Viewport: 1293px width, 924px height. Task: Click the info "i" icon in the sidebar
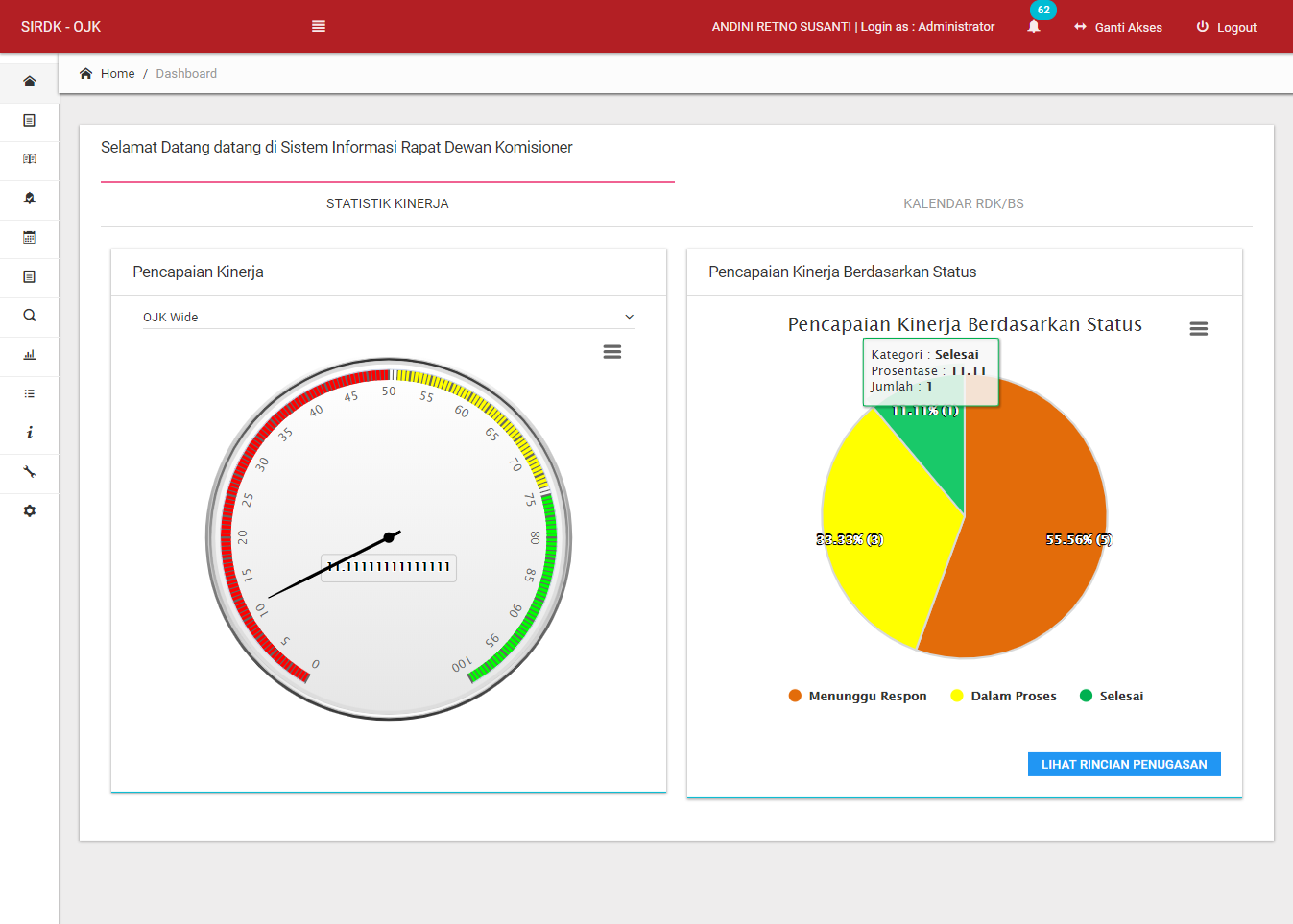[x=29, y=433]
